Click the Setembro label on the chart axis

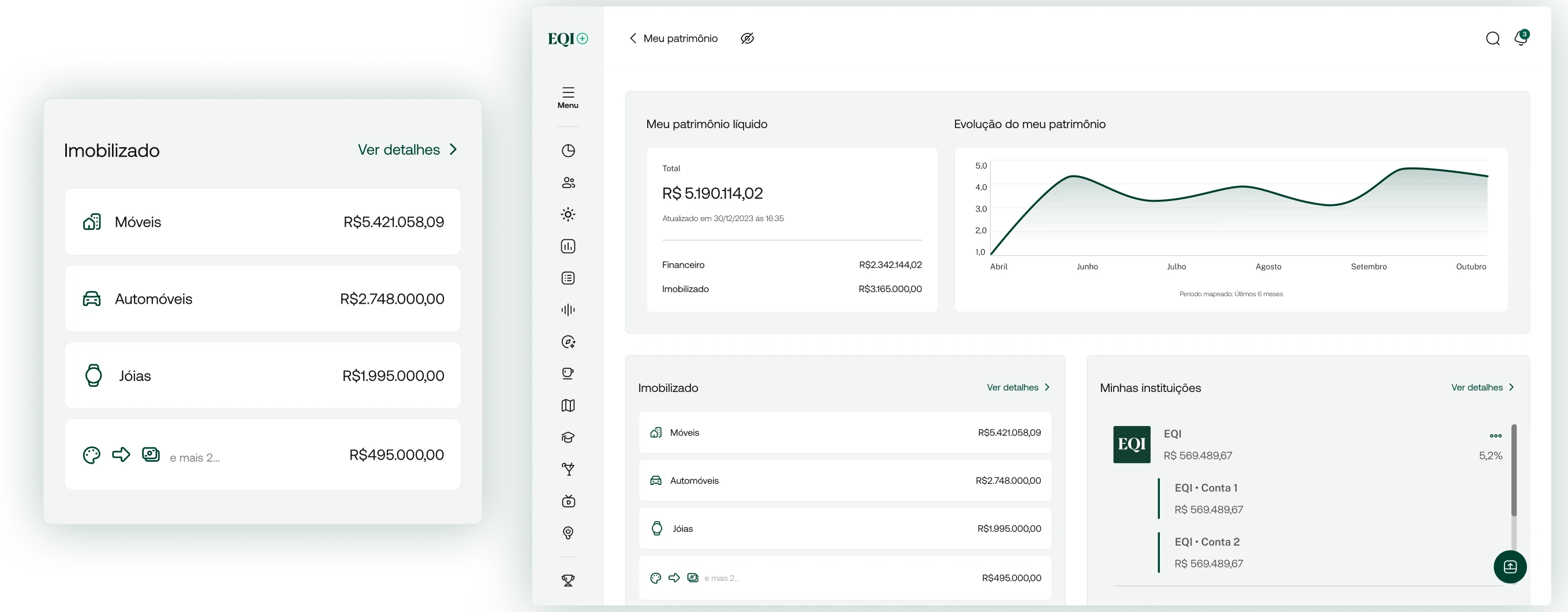pyautogui.click(x=1369, y=267)
